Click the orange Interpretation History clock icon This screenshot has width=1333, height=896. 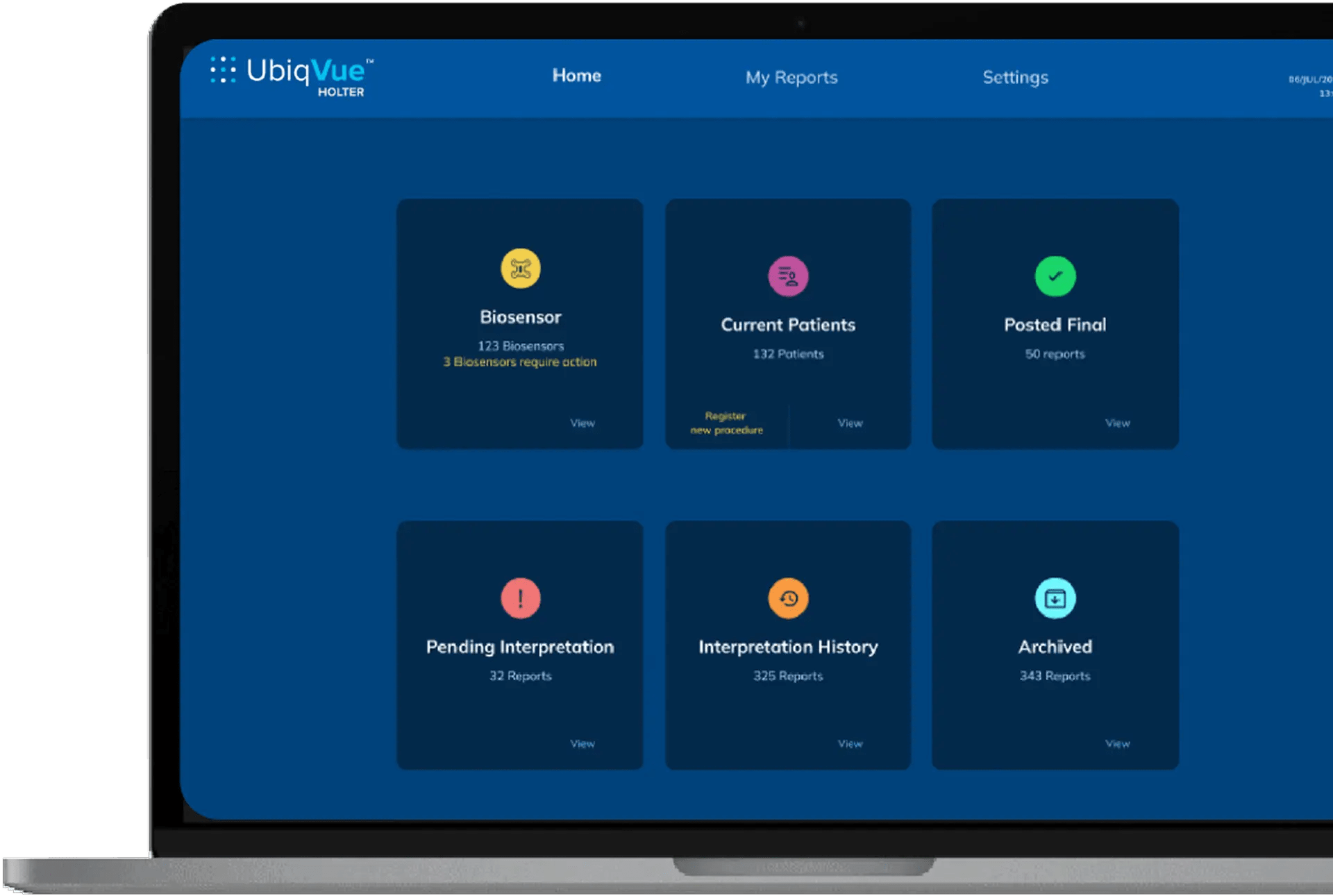tap(788, 598)
